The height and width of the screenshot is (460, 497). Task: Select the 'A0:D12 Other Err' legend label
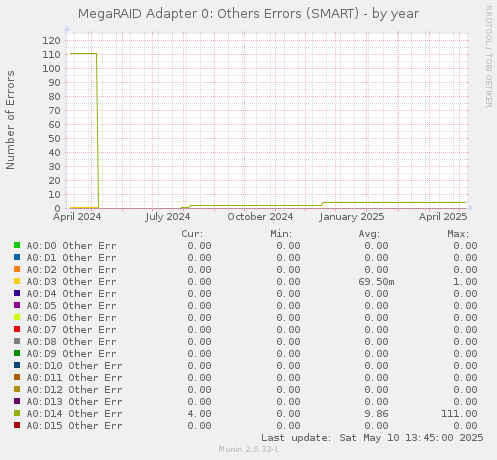click(74, 390)
